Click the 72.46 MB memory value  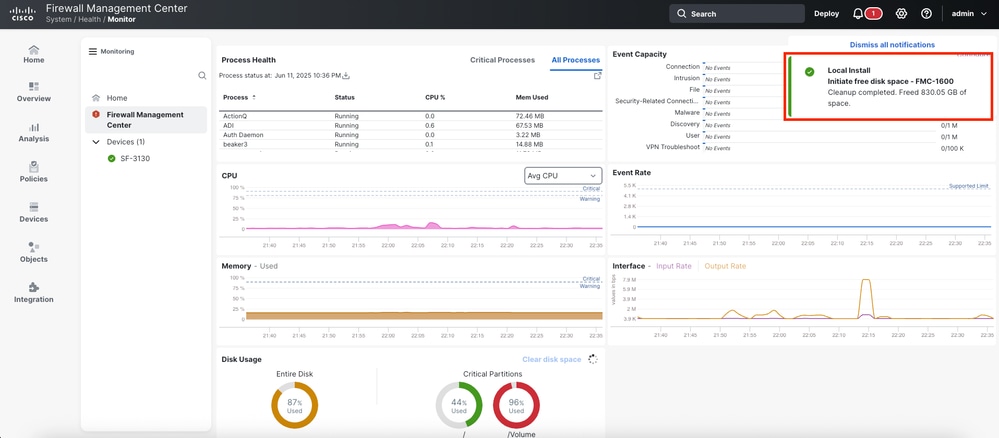528,117
